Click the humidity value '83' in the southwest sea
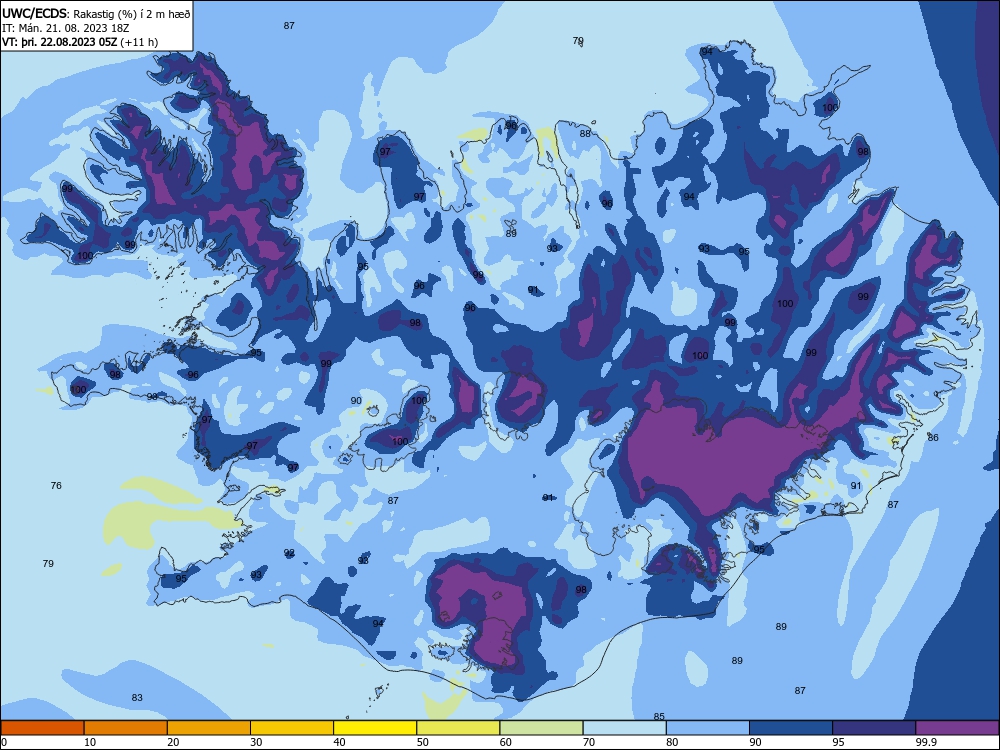 point(137,698)
